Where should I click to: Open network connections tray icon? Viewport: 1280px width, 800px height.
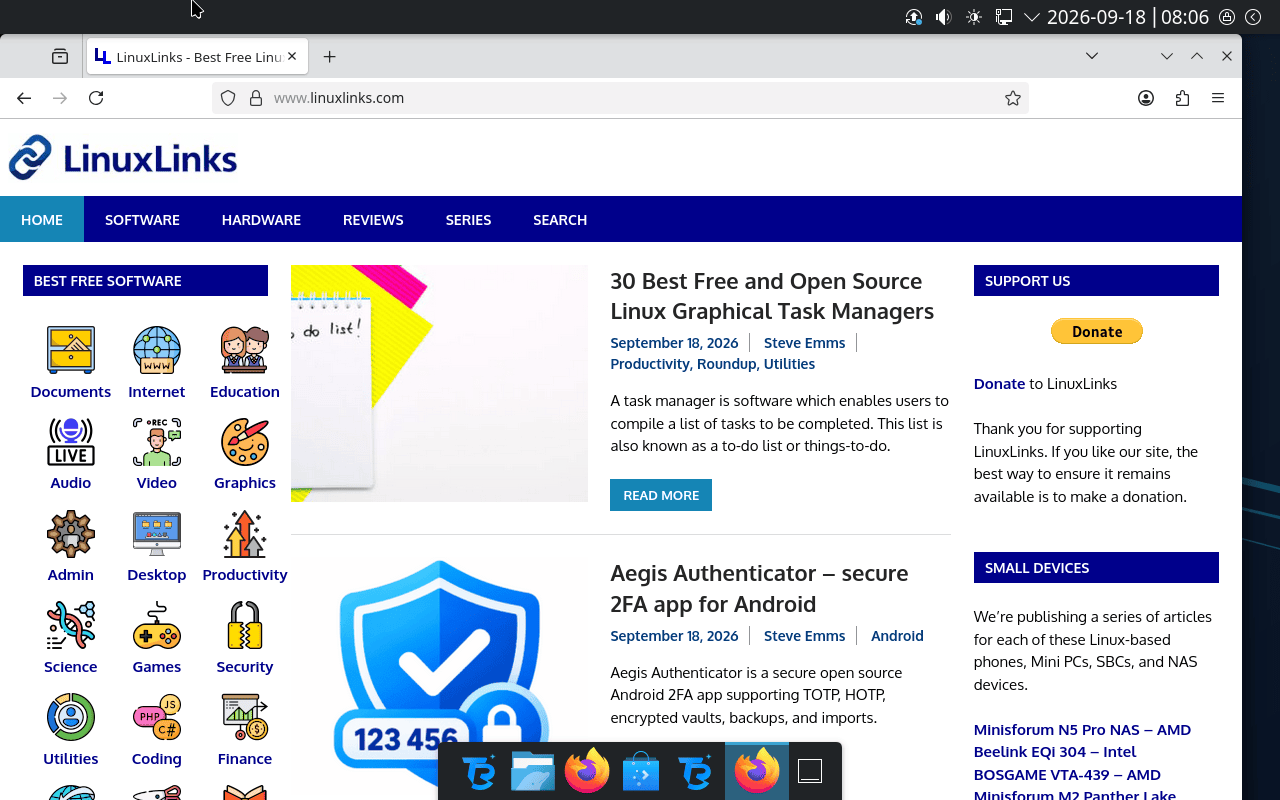click(1003, 17)
